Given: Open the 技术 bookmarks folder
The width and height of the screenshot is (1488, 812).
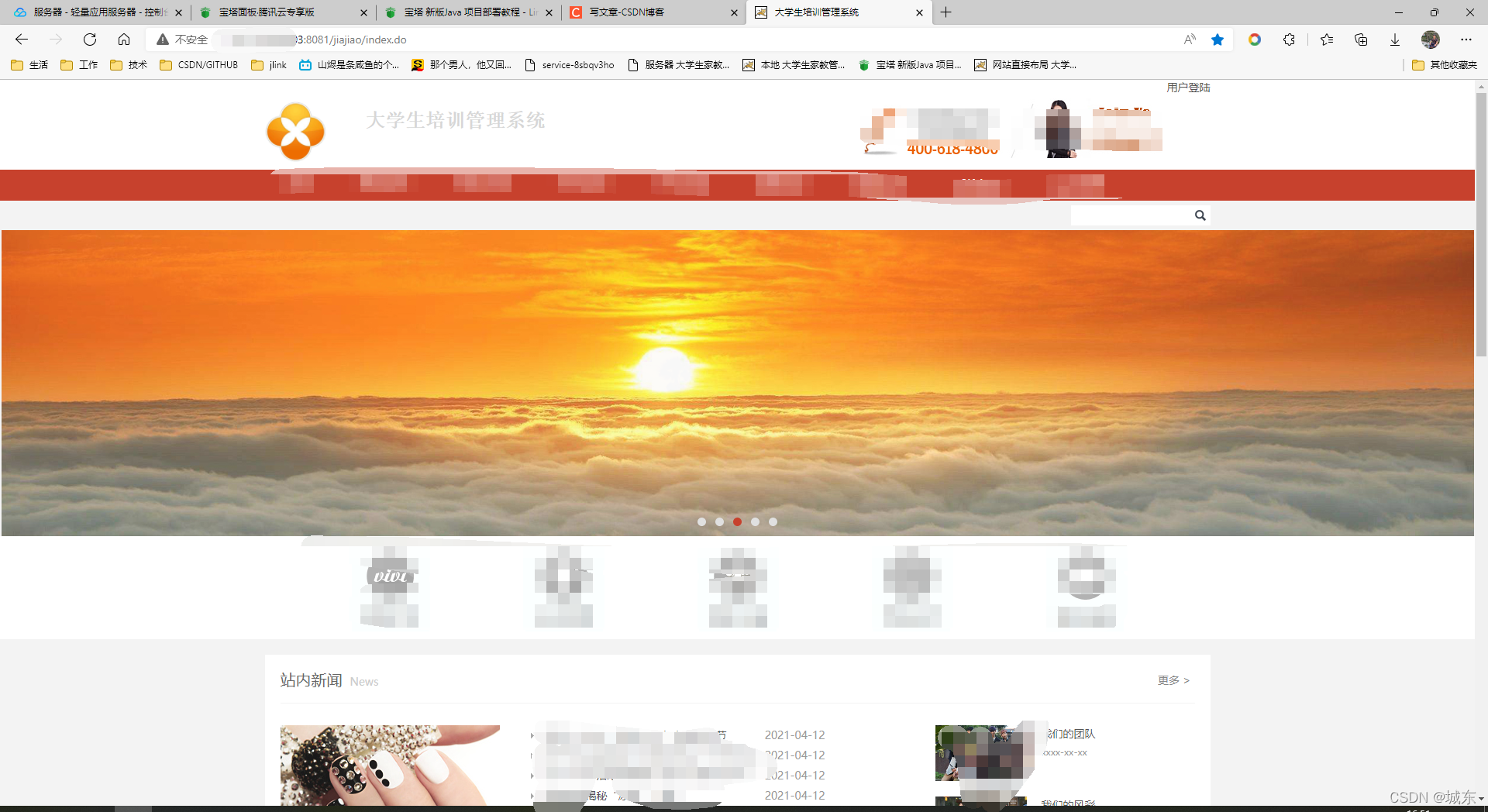Looking at the screenshot, I should tap(129, 65).
